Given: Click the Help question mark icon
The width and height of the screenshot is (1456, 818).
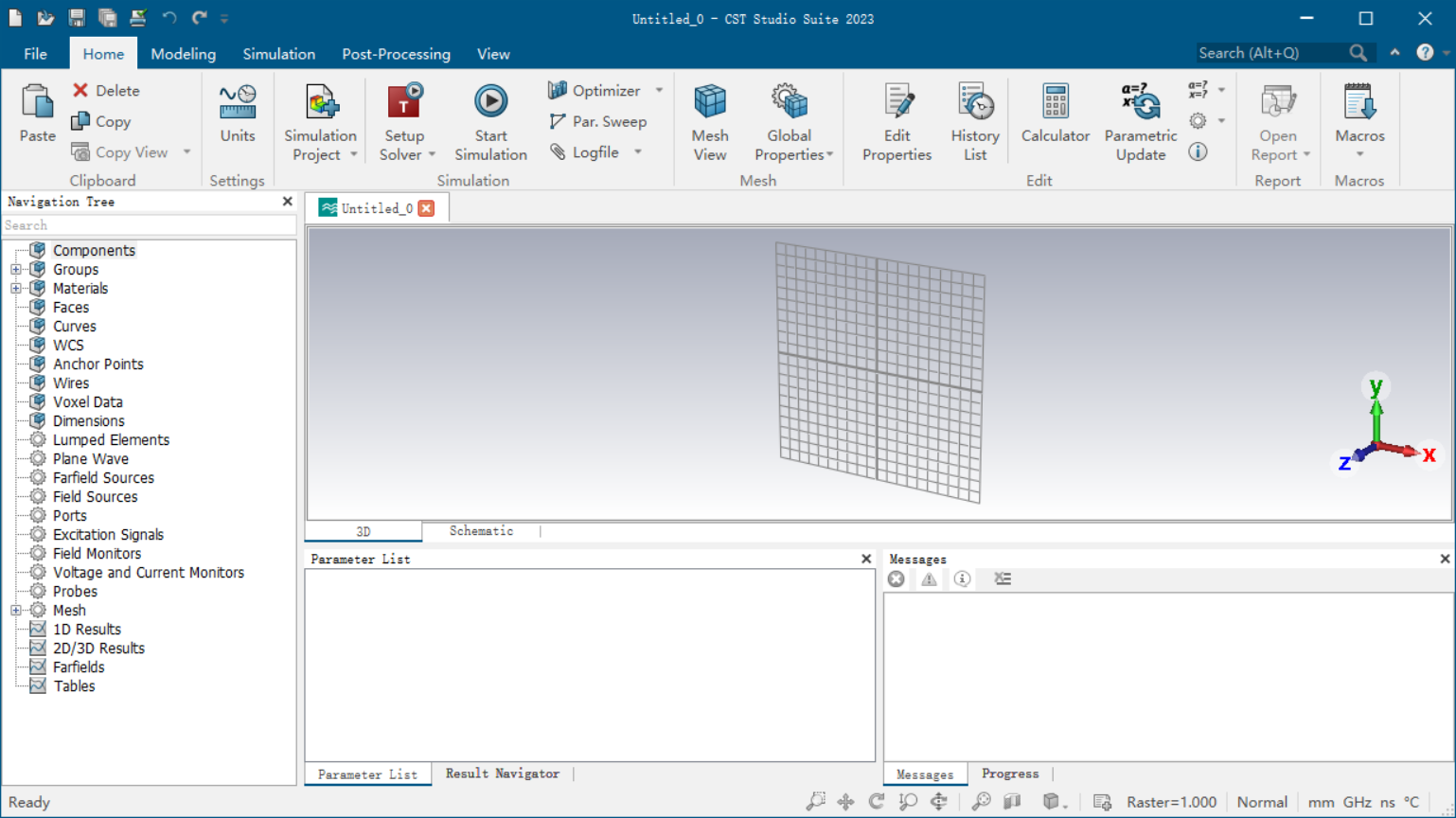Looking at the screenshot, I should point(1425,53).
